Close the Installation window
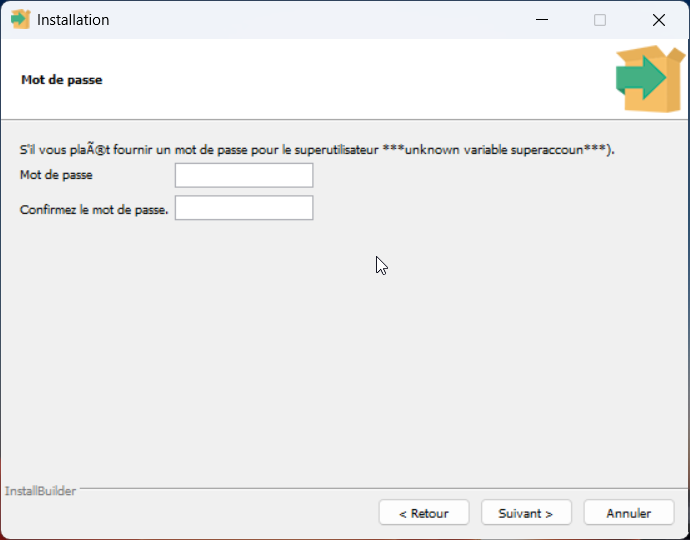The height and width of the screenshot is (540, 690). click(659, 20)
